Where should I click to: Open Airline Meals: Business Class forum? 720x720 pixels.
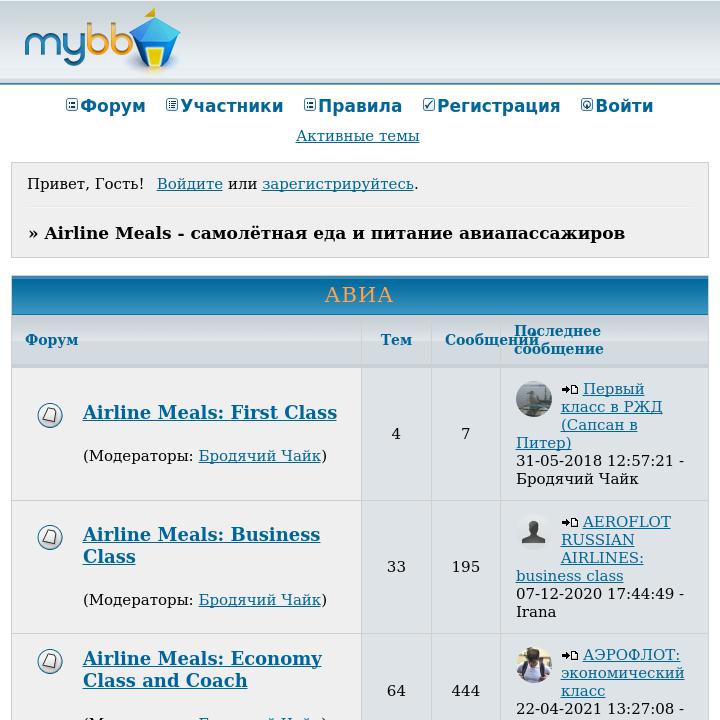click(x=202, y=546)
